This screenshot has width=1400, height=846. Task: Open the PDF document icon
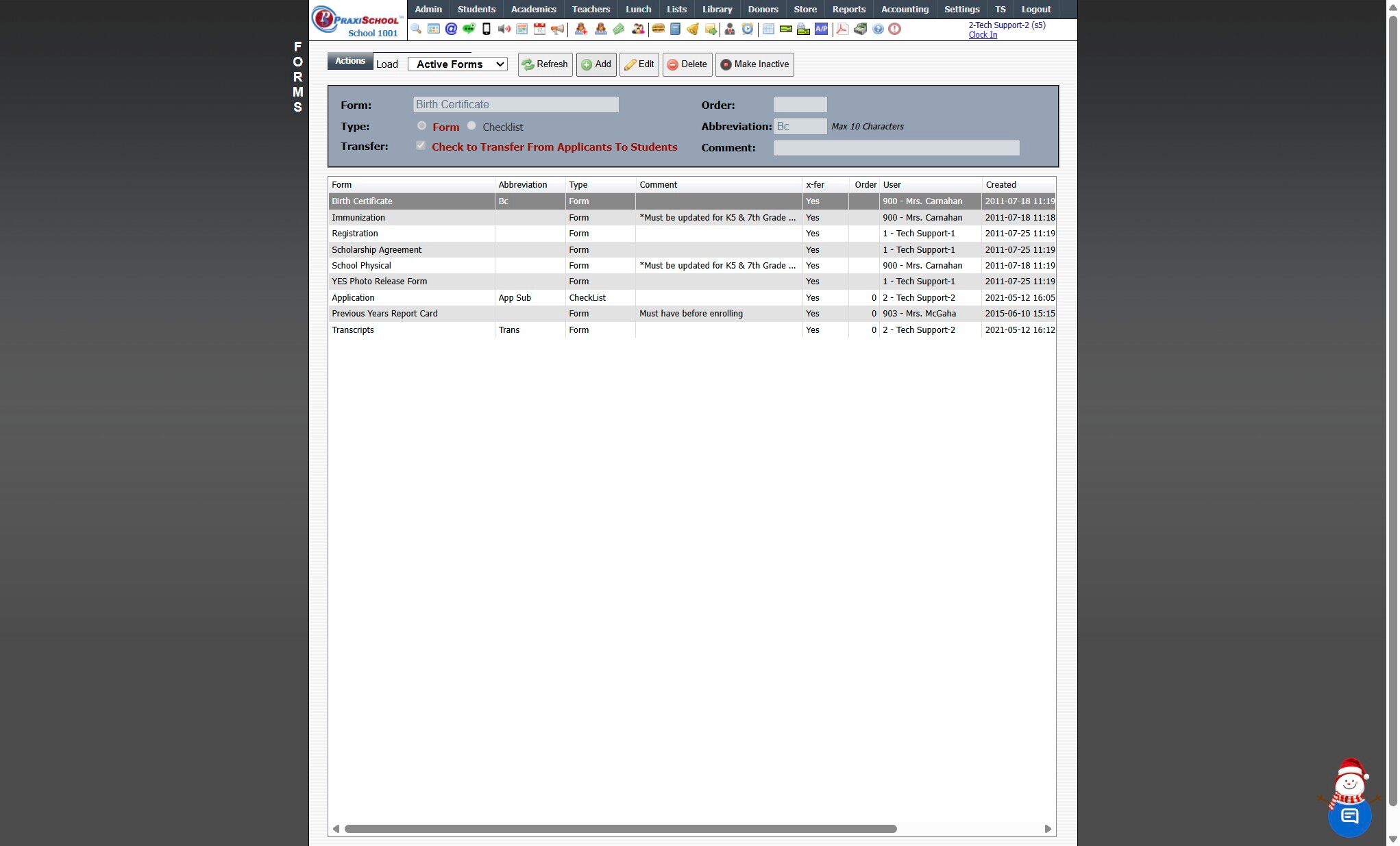click(x=842, y=29)
